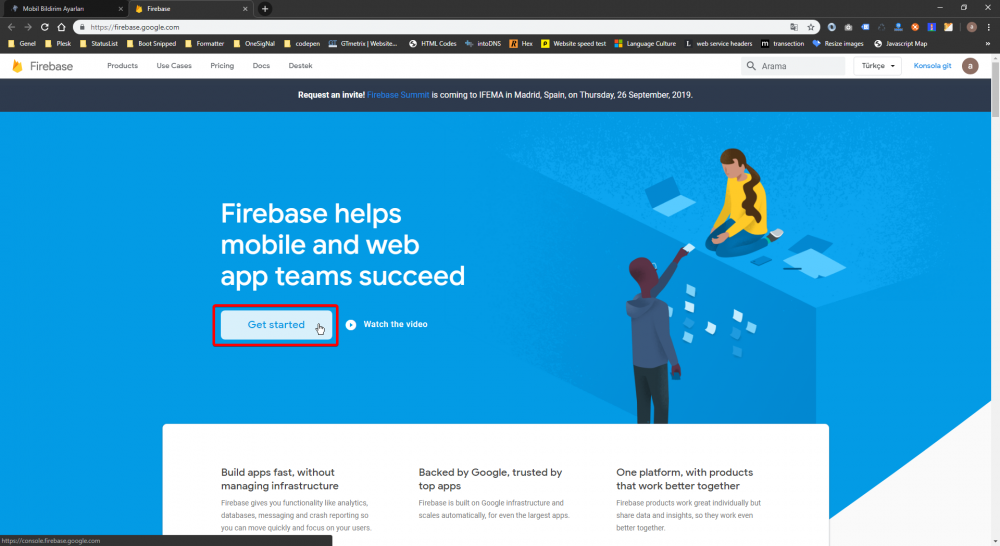Open the transection bookmark

(783, 43)
